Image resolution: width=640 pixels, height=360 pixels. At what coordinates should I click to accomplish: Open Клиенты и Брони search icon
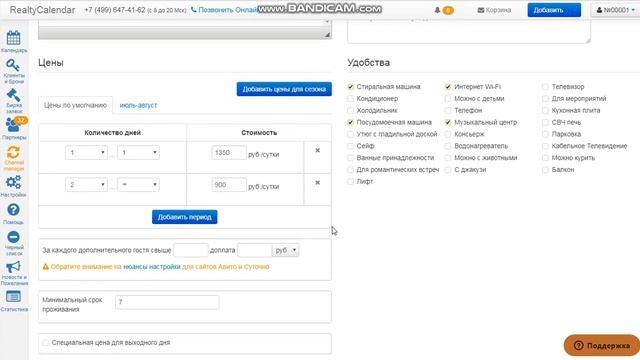[x=13, y=65]
